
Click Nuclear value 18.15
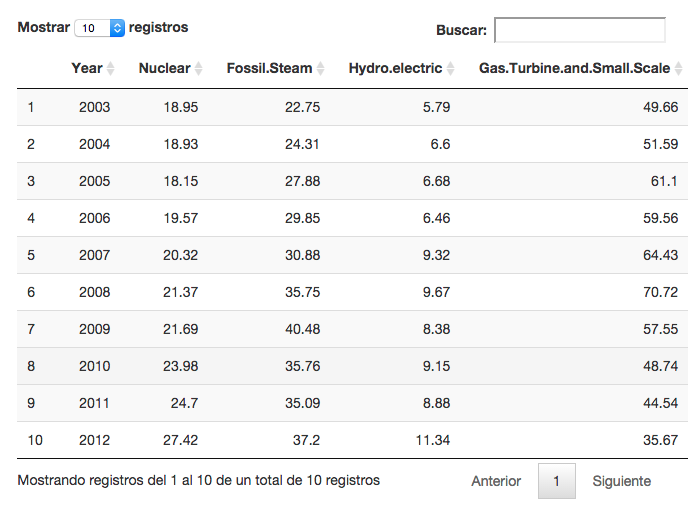(x=181, y=181)
